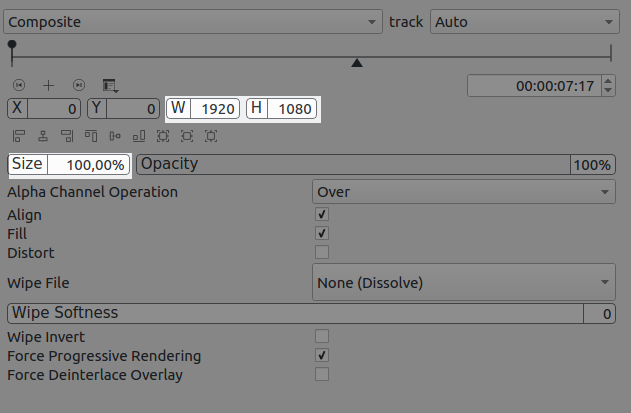The width and height of the screenshot is (631, 413).
Task: Expand the Alpha Channel Operation dropdown
Action: pos(463,191)
